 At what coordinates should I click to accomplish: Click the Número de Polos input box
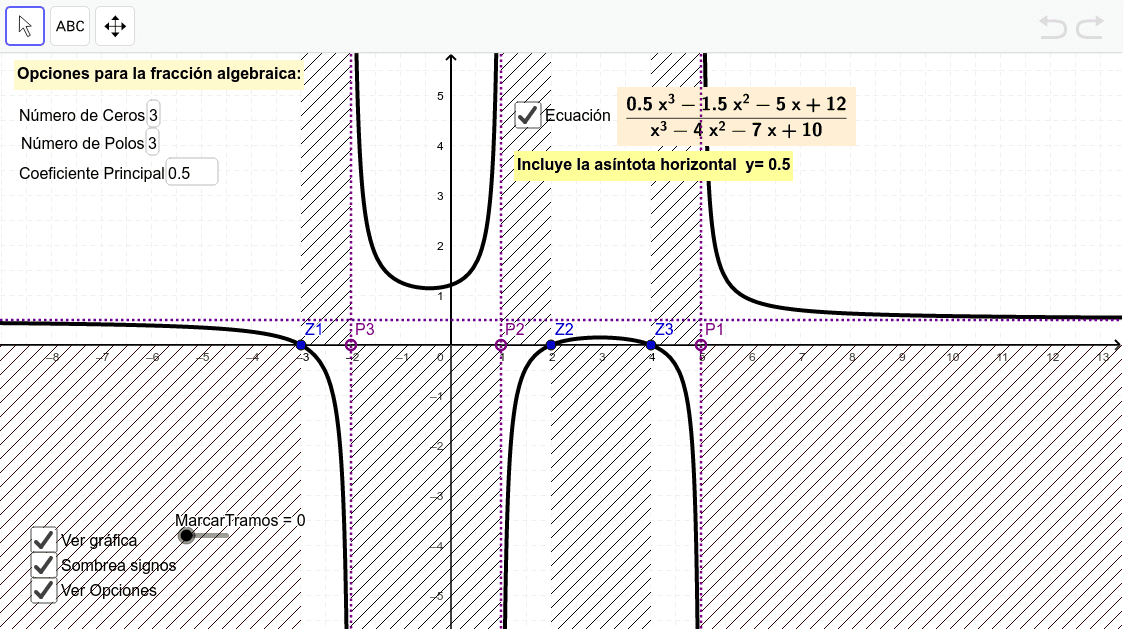[152, 143]
